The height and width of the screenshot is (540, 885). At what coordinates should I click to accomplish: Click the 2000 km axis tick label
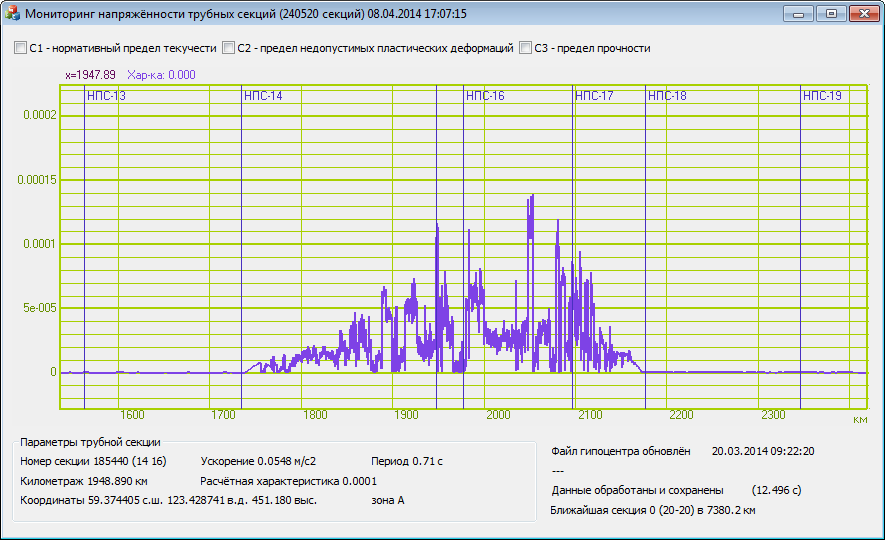(x=498, y=415)
